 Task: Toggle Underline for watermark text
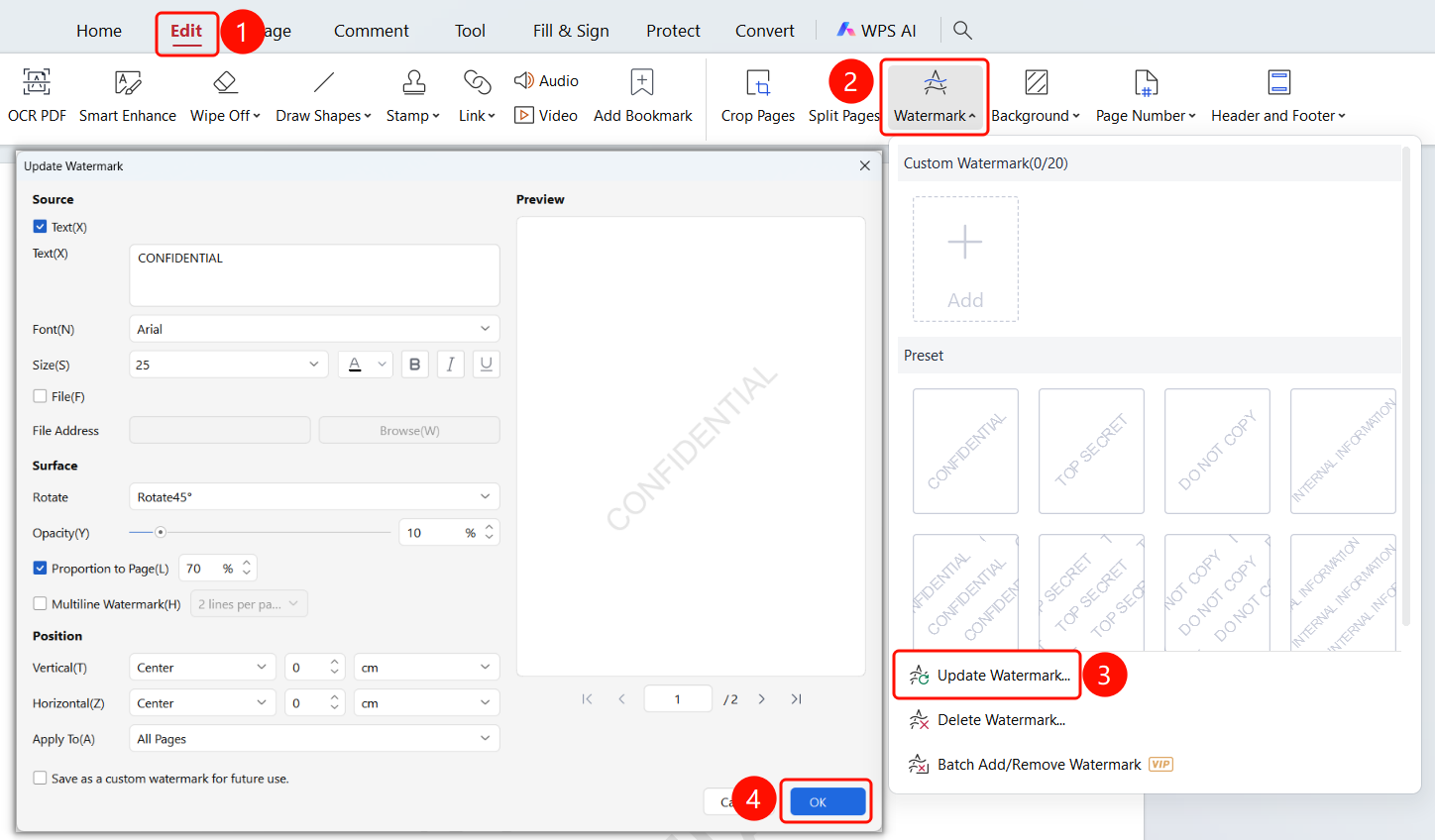[487, 365]
